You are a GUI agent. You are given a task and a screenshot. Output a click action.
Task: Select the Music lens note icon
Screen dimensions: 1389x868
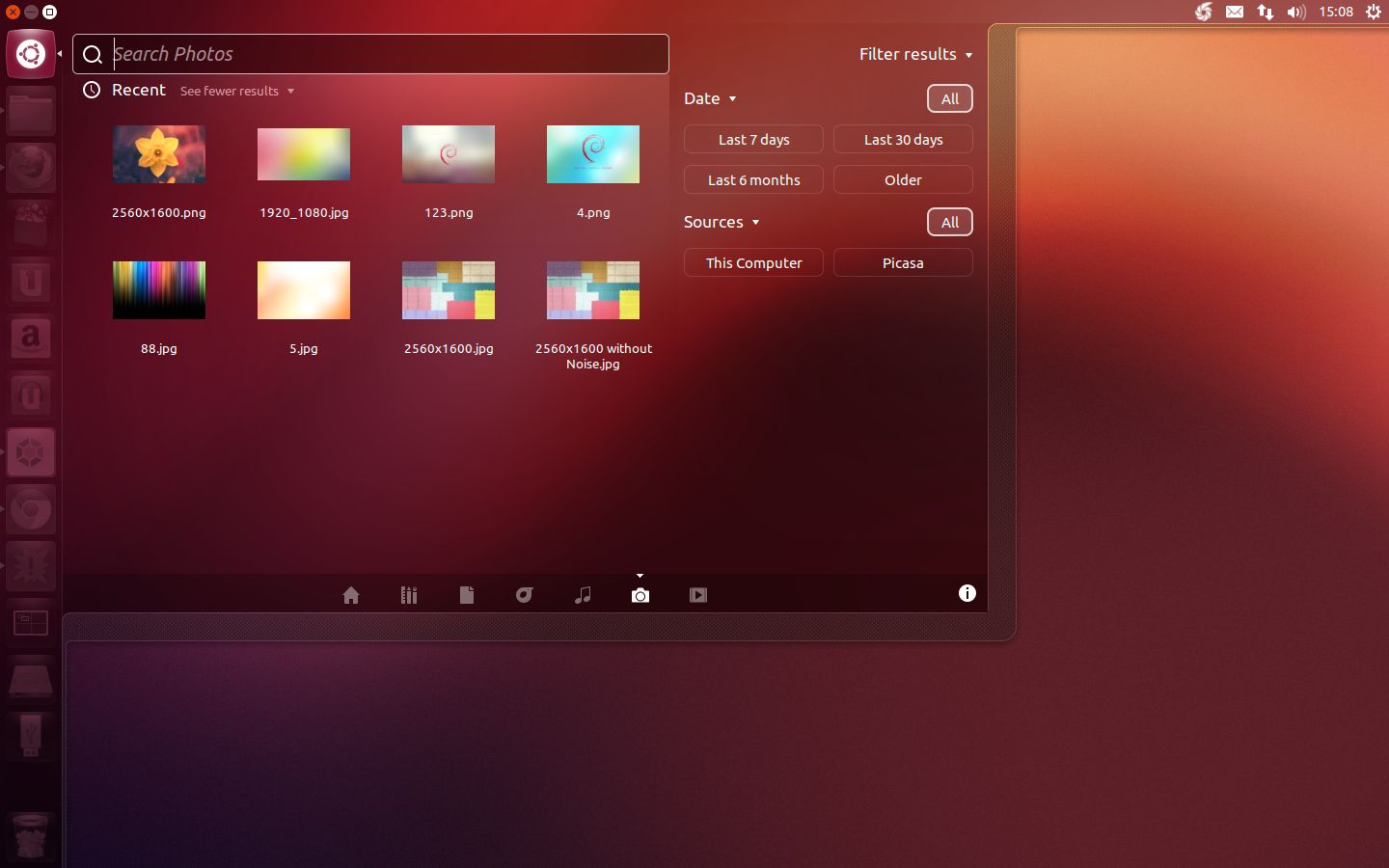click(x=583, y=595)
